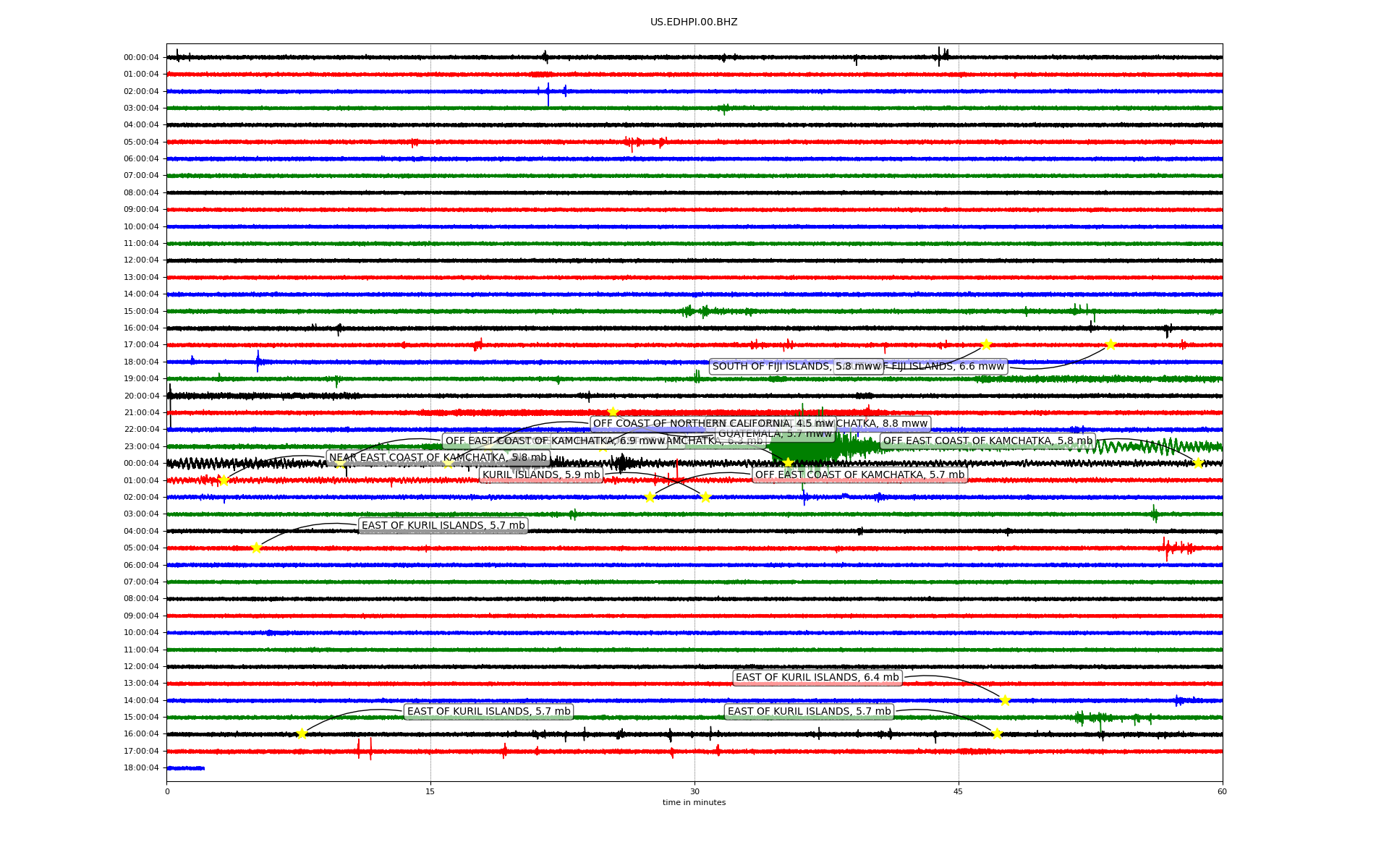Click the large green seismic burst on the 23:00:04 trace
Viewport: 1389px width, 868px height.
pyautogui.click(x=804, y=446)
